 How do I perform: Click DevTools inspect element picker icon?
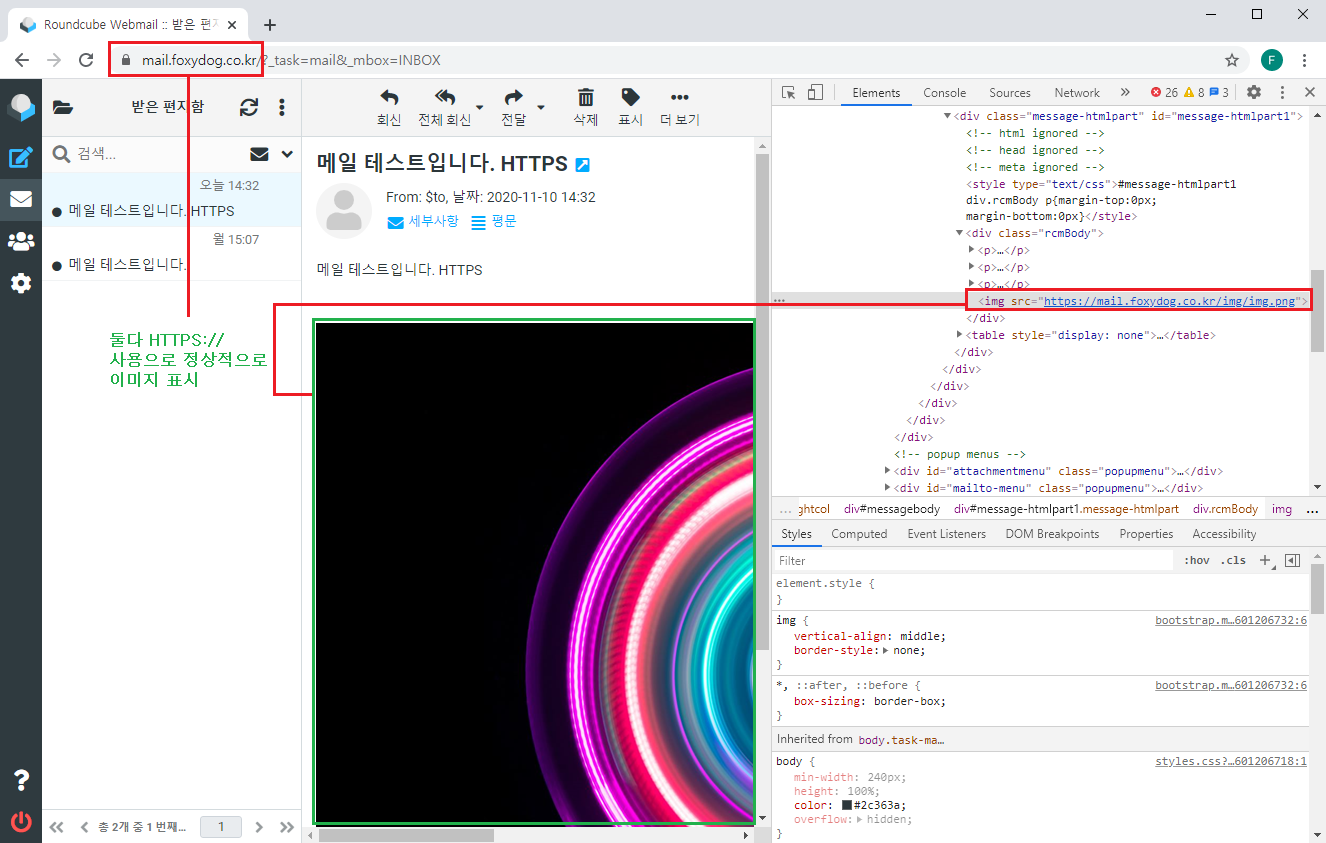click(x=788, y=92)
